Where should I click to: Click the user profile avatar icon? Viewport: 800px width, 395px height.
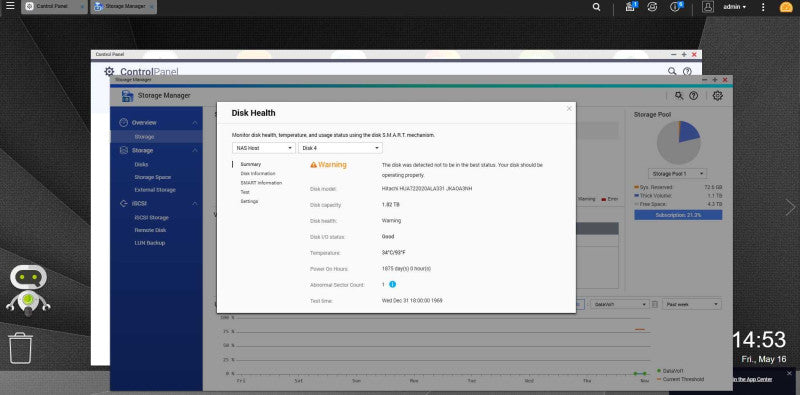pyautogui.click(x=708, y=7)
